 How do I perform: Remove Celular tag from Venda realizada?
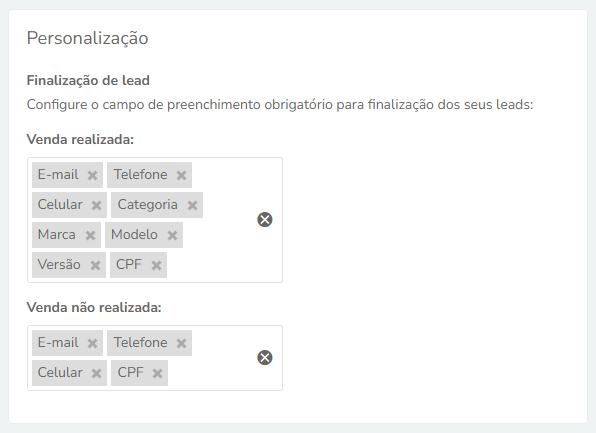click(x=96, y=205)
